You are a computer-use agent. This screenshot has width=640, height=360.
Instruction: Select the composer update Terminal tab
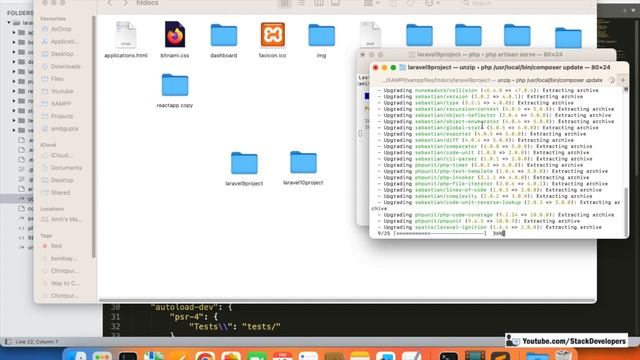click(493, 80)
